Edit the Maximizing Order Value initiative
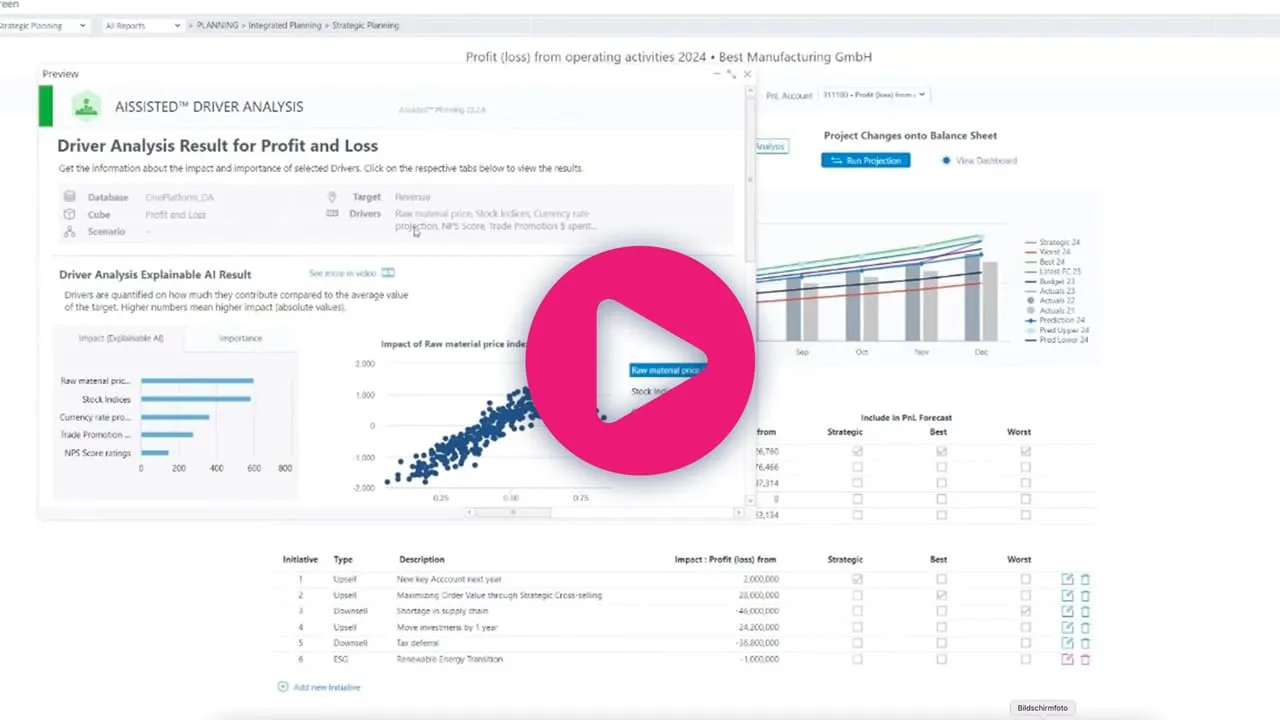The width and height of the screenshot is (1280, 720). click(x=1067, y=595)
